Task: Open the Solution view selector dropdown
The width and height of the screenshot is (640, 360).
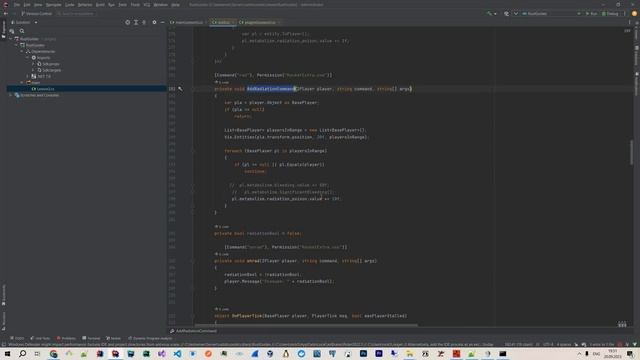Action: point(24,22)
